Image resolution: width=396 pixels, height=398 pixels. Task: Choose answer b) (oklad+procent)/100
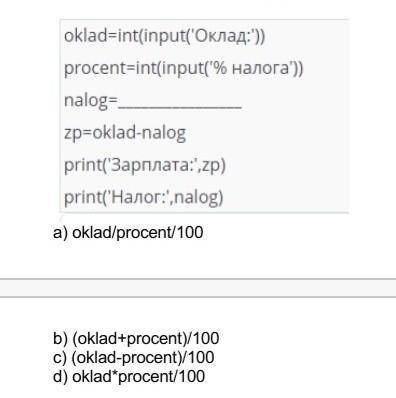[x=136, y=338]
